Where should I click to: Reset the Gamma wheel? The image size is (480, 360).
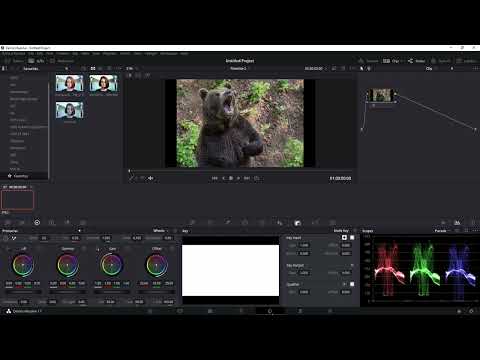[84, 249]
